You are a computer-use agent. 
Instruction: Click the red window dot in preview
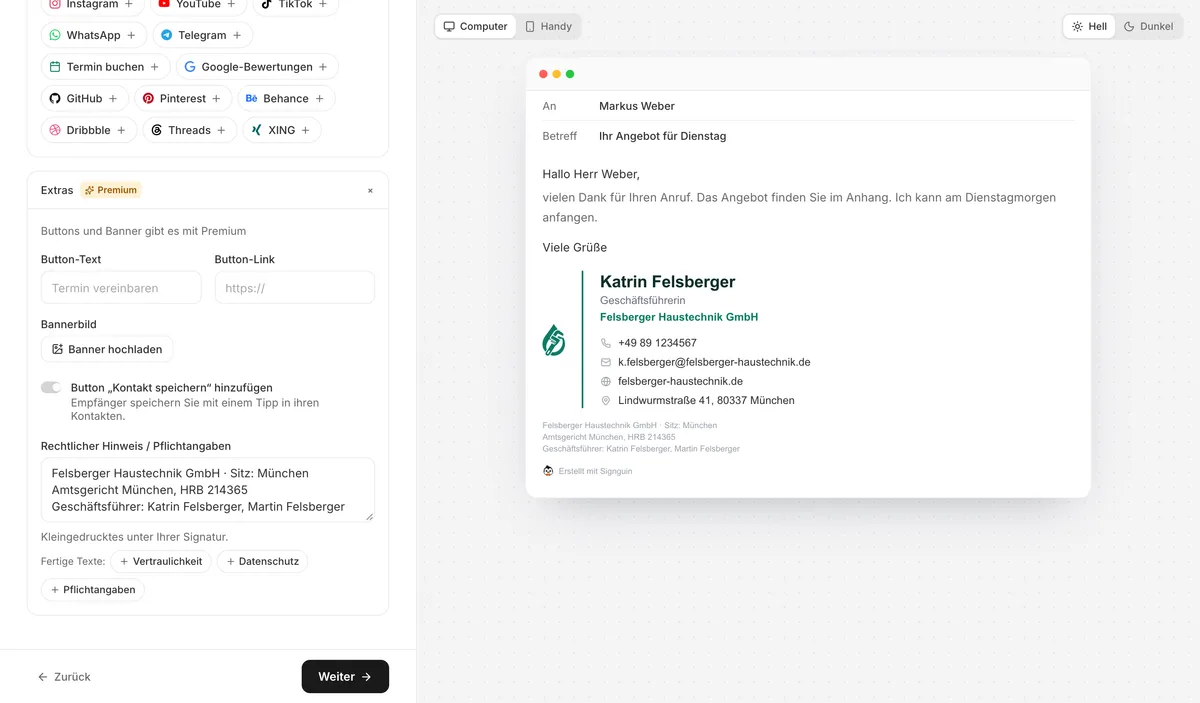click(x=544, y=74)
